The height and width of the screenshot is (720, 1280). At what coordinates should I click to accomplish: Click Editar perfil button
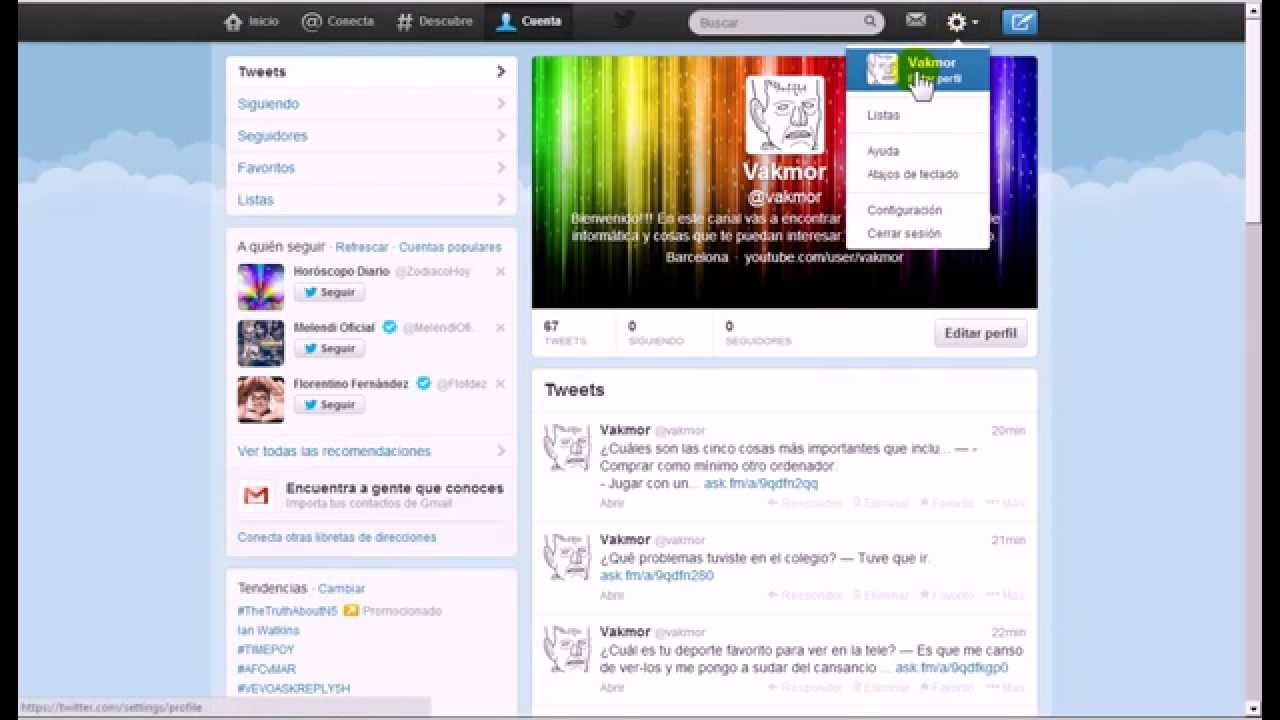point(980,333)
